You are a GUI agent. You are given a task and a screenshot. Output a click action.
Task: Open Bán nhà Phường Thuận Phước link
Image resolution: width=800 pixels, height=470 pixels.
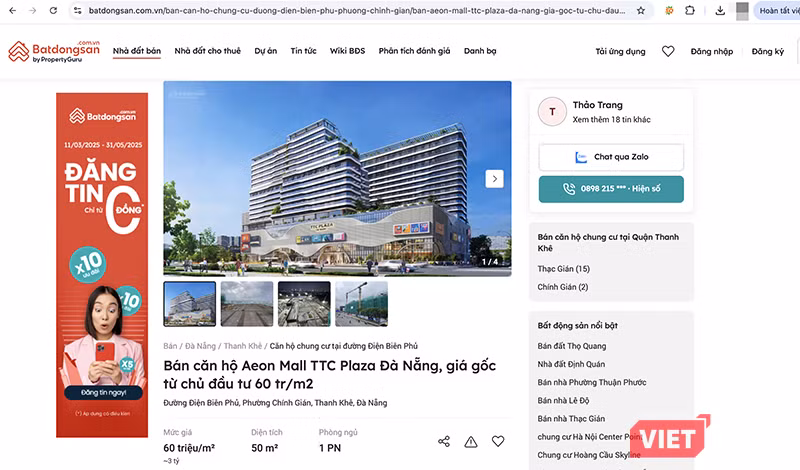pos(592,382)
